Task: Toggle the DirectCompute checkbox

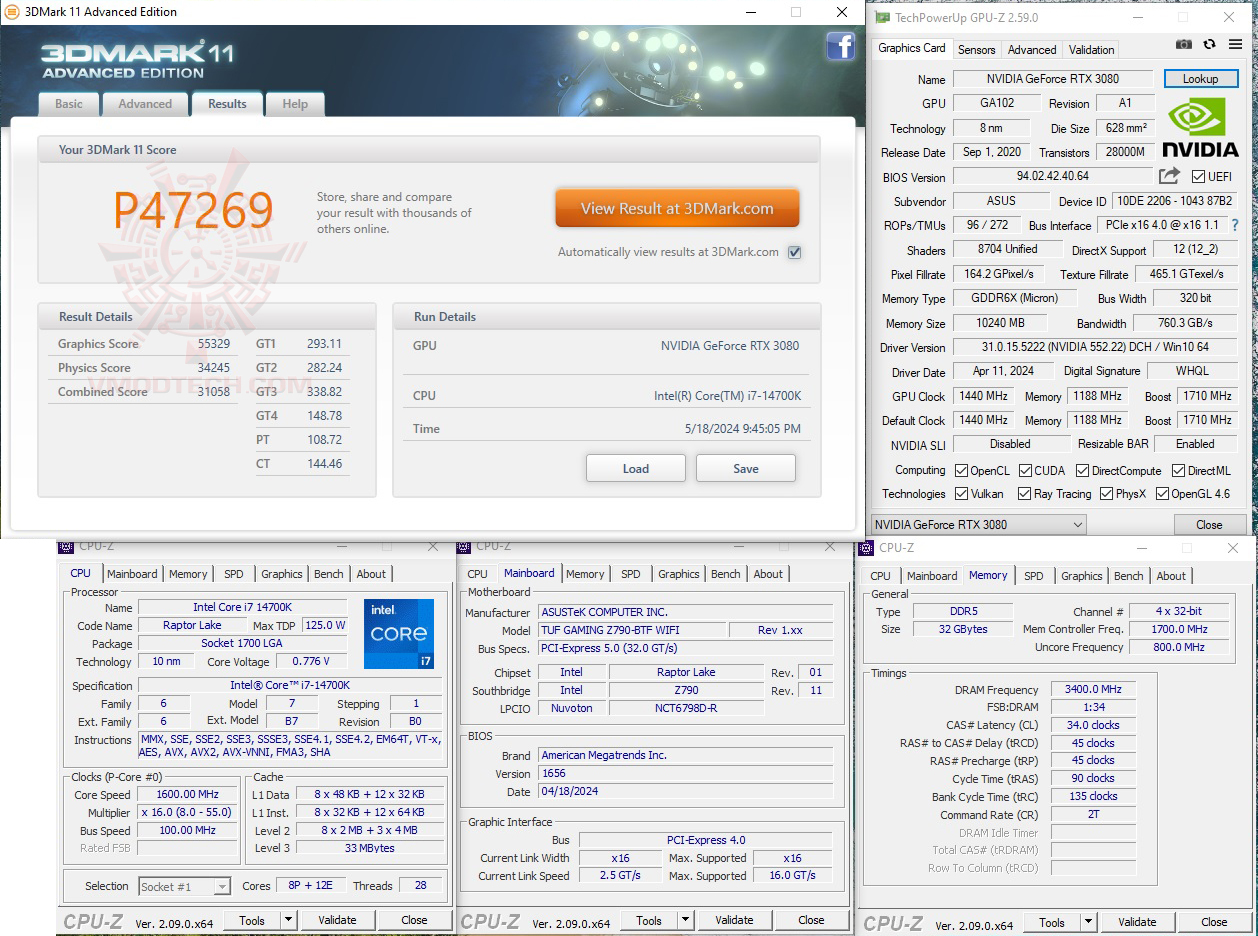Action: (1080, 470)
